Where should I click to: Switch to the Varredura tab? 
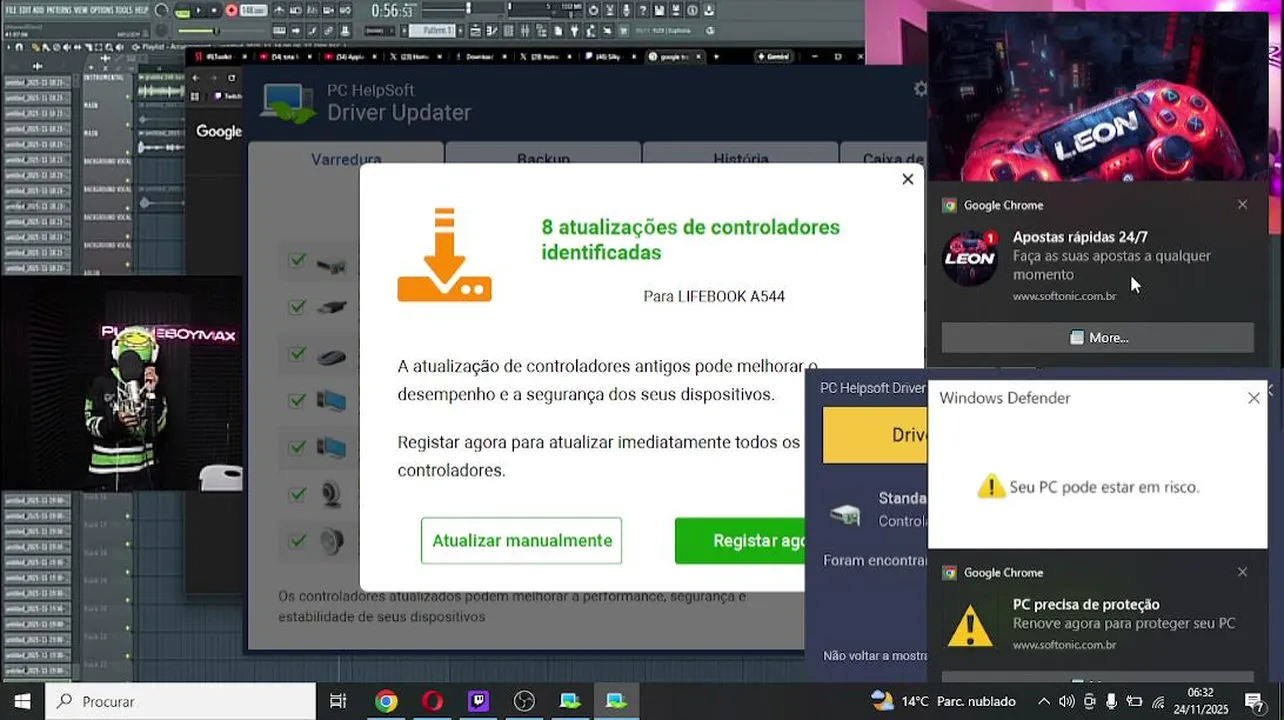346,158
